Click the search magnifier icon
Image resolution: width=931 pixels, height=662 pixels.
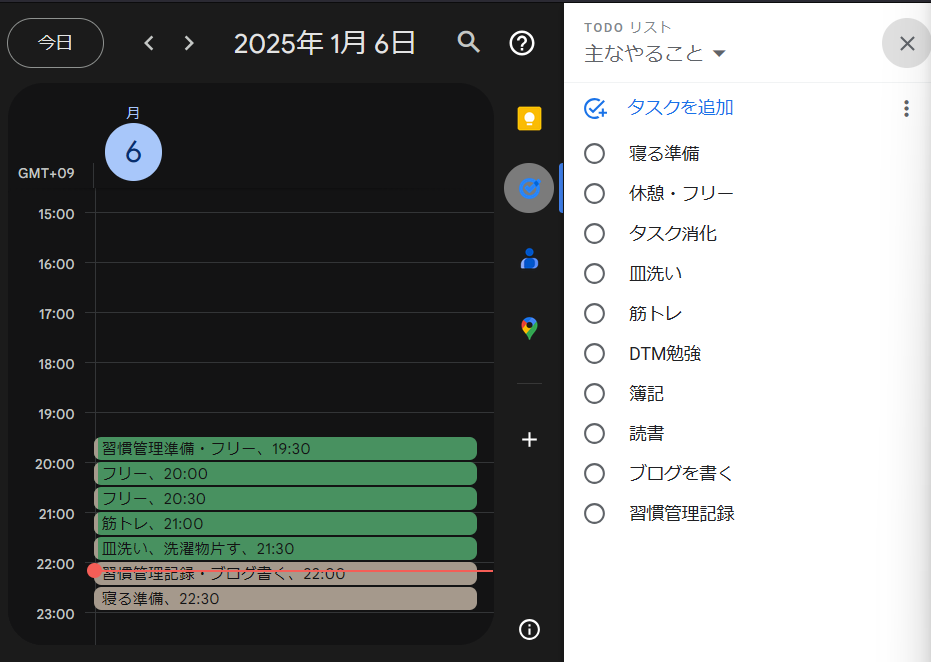469,42
